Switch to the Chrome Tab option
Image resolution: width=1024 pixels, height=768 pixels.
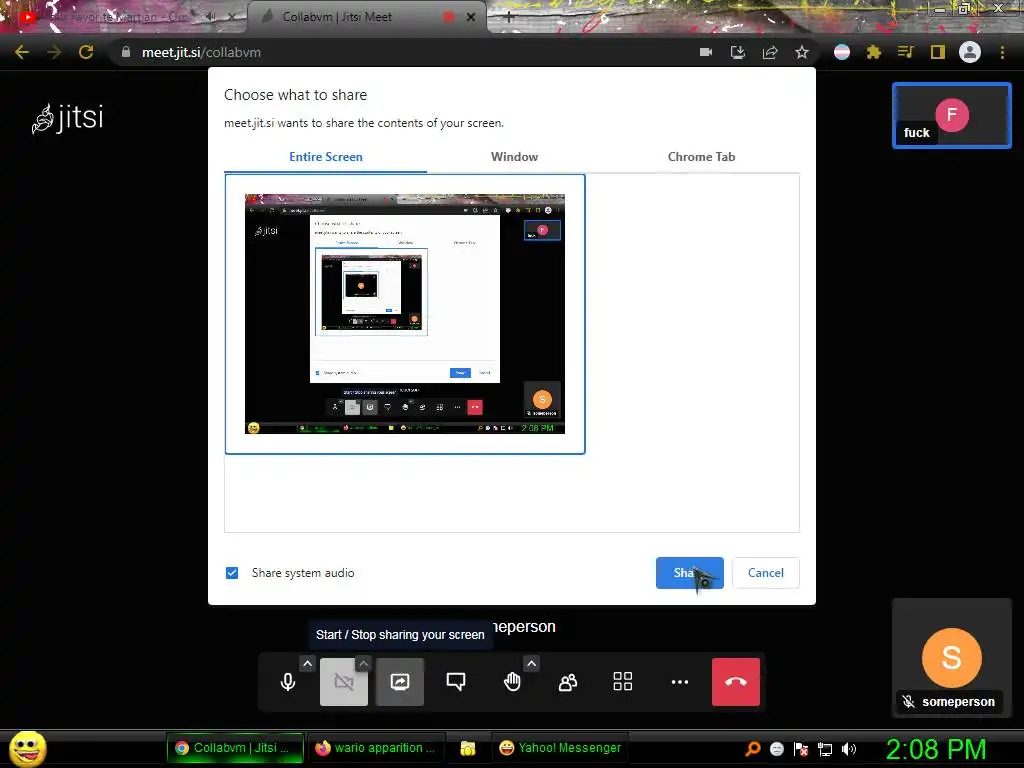click(x=701, y=157)
